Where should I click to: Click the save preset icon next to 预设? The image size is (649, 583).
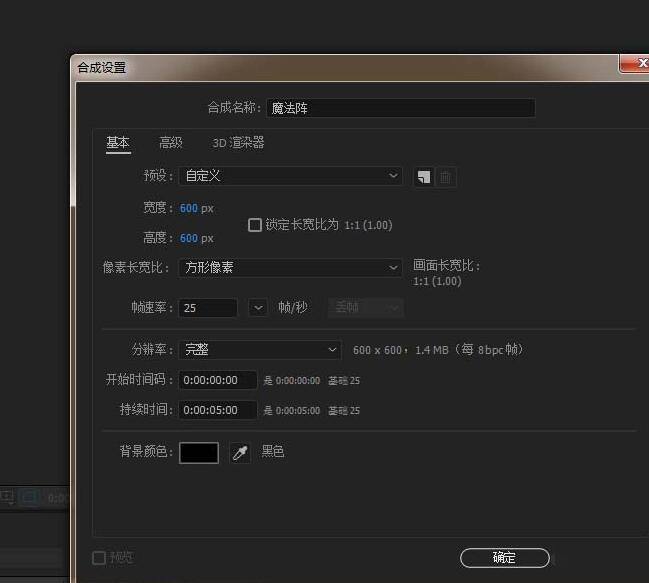pos(424,177)
